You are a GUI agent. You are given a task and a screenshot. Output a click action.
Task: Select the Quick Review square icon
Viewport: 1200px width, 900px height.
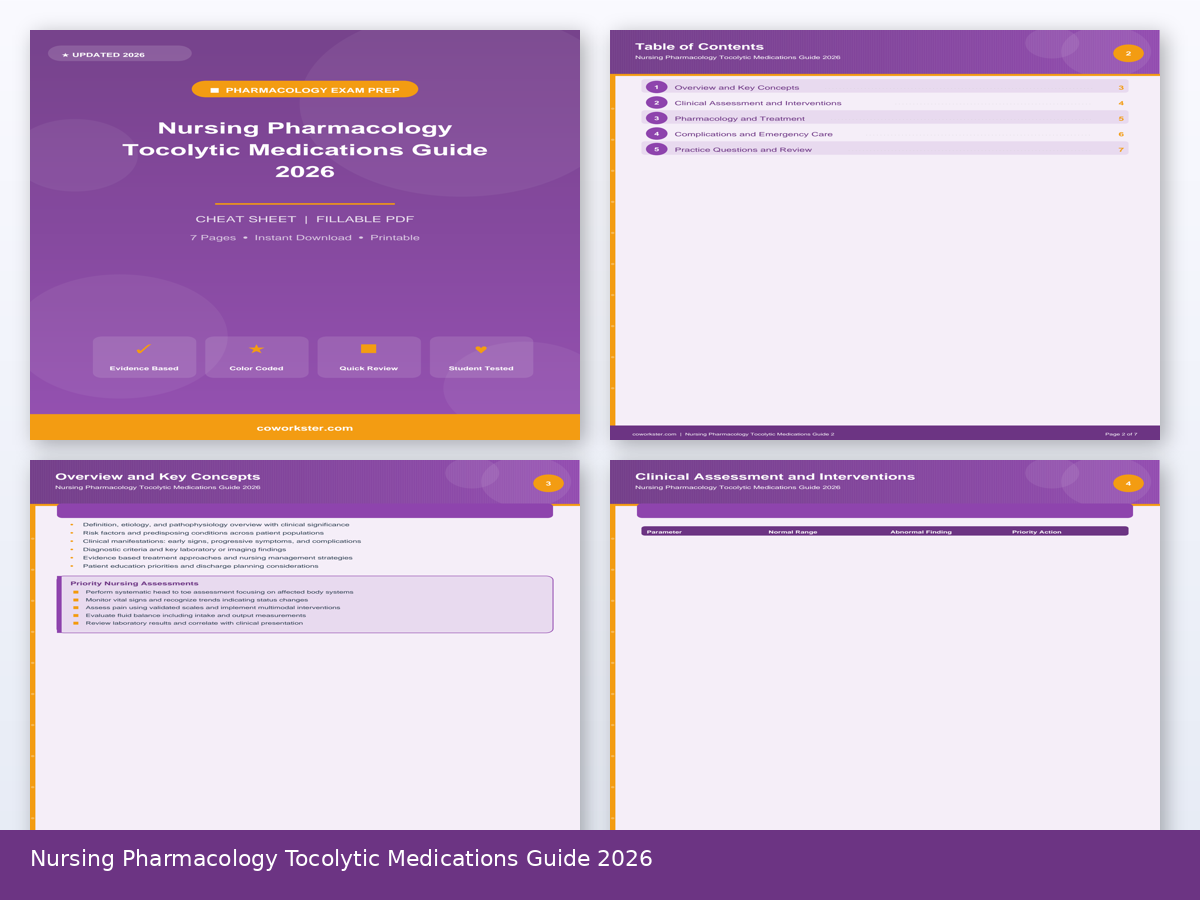[x=369, y=350]
